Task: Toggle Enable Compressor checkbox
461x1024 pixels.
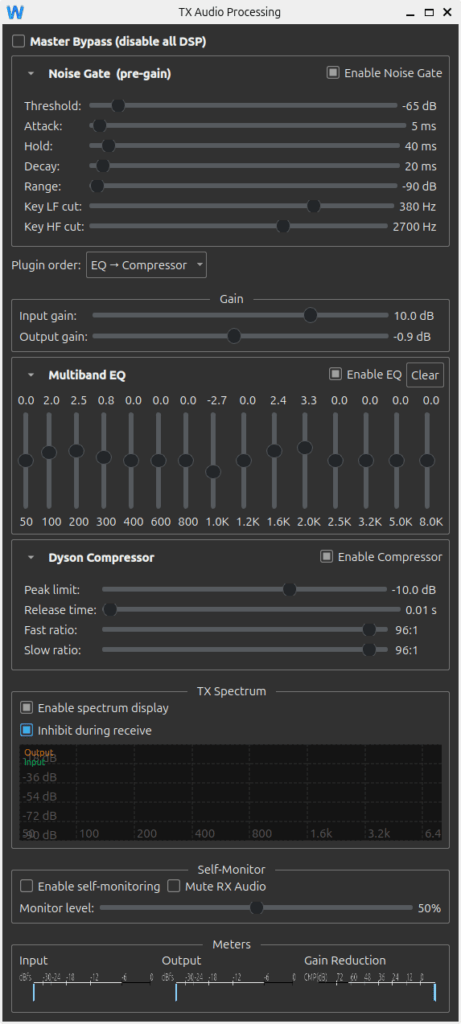Action: pos(326,557)
